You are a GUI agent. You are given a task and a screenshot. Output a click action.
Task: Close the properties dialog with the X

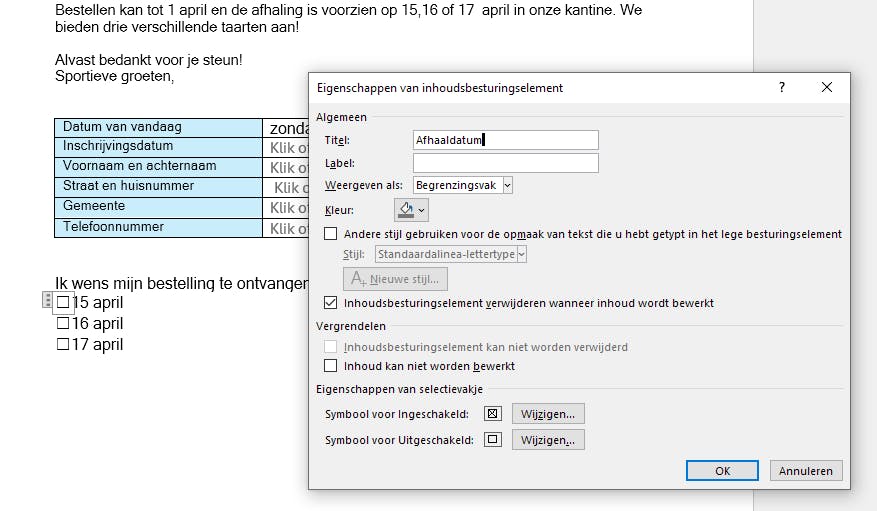point(827,87)
